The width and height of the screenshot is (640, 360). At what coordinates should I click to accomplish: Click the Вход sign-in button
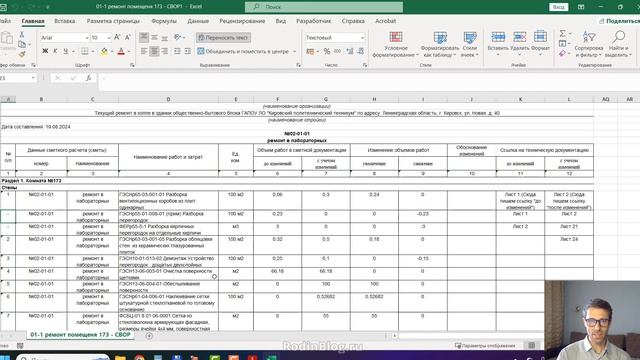559,7
